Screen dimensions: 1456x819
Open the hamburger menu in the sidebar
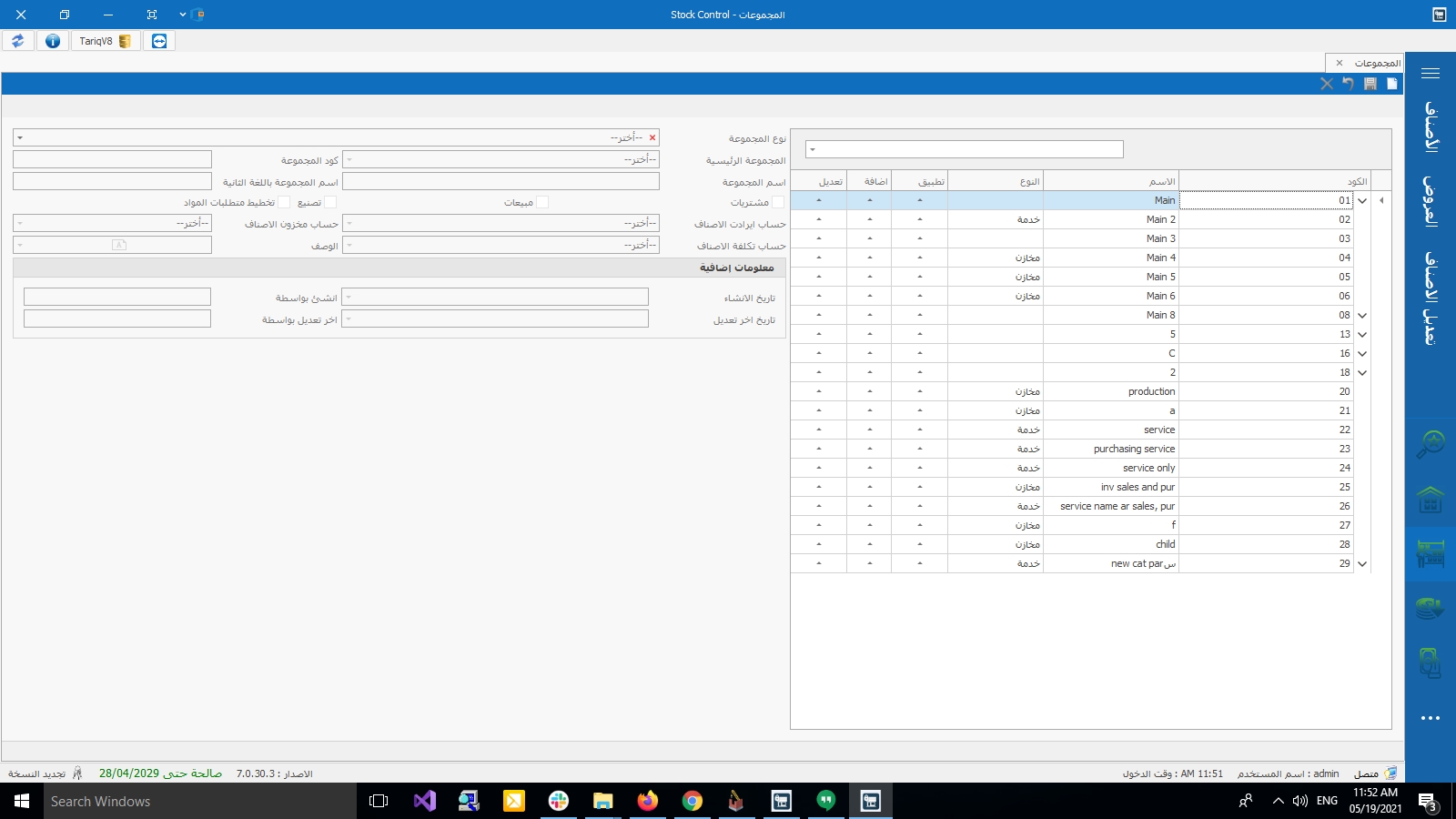[x=1430, y=74]
